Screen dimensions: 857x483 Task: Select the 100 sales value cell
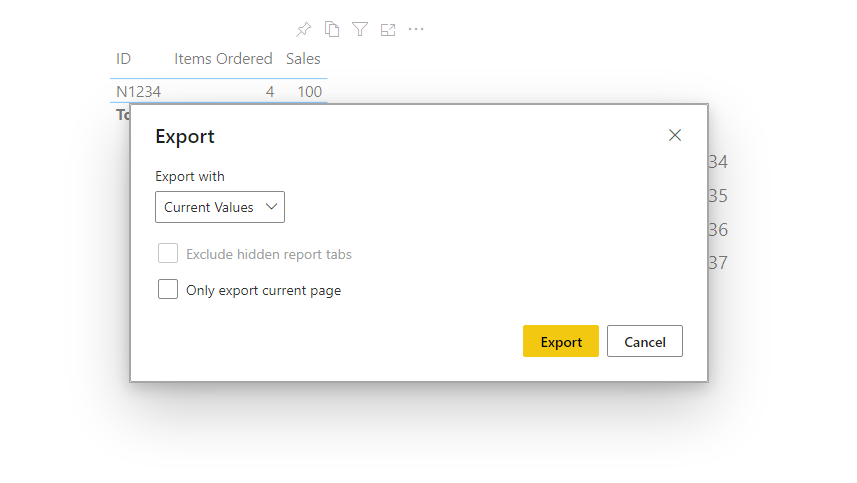pos(309,92)
